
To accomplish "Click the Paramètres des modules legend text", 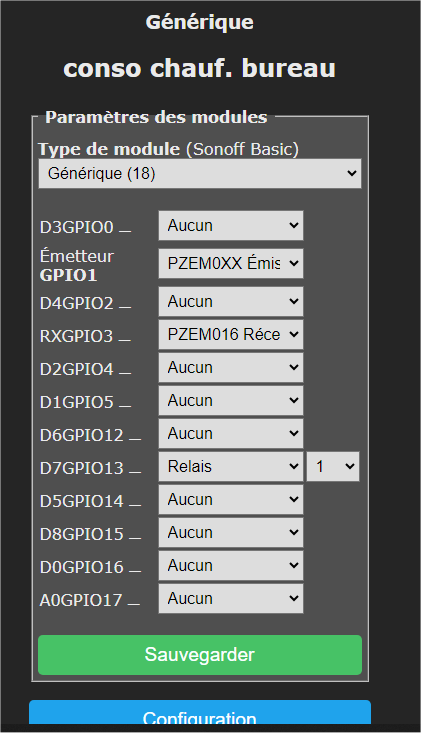I will [157, 117].
